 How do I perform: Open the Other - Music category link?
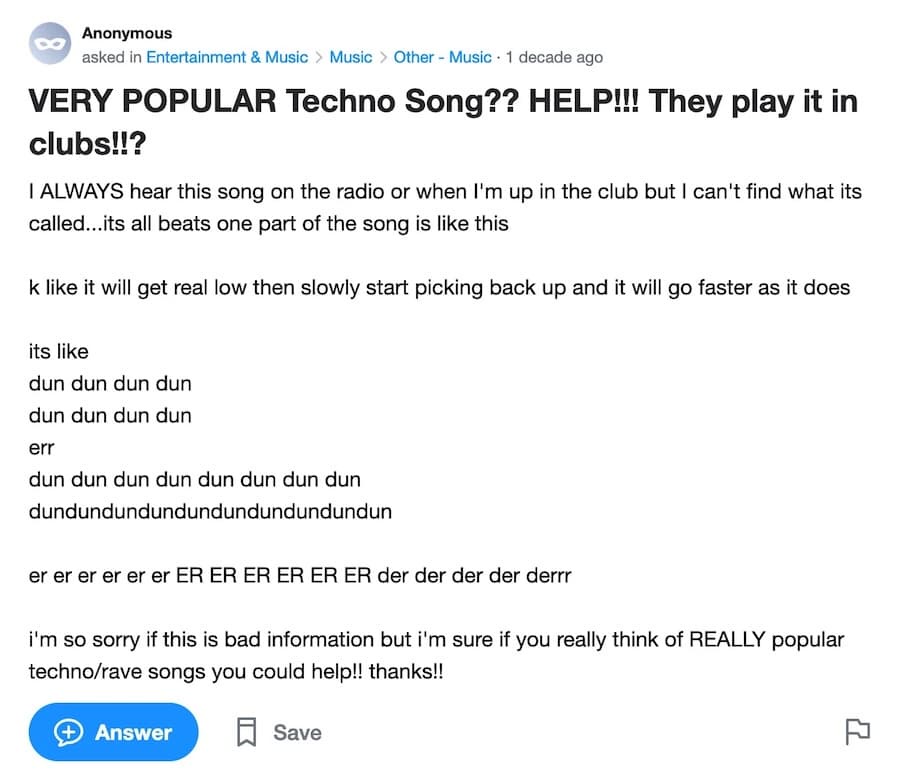443,57
